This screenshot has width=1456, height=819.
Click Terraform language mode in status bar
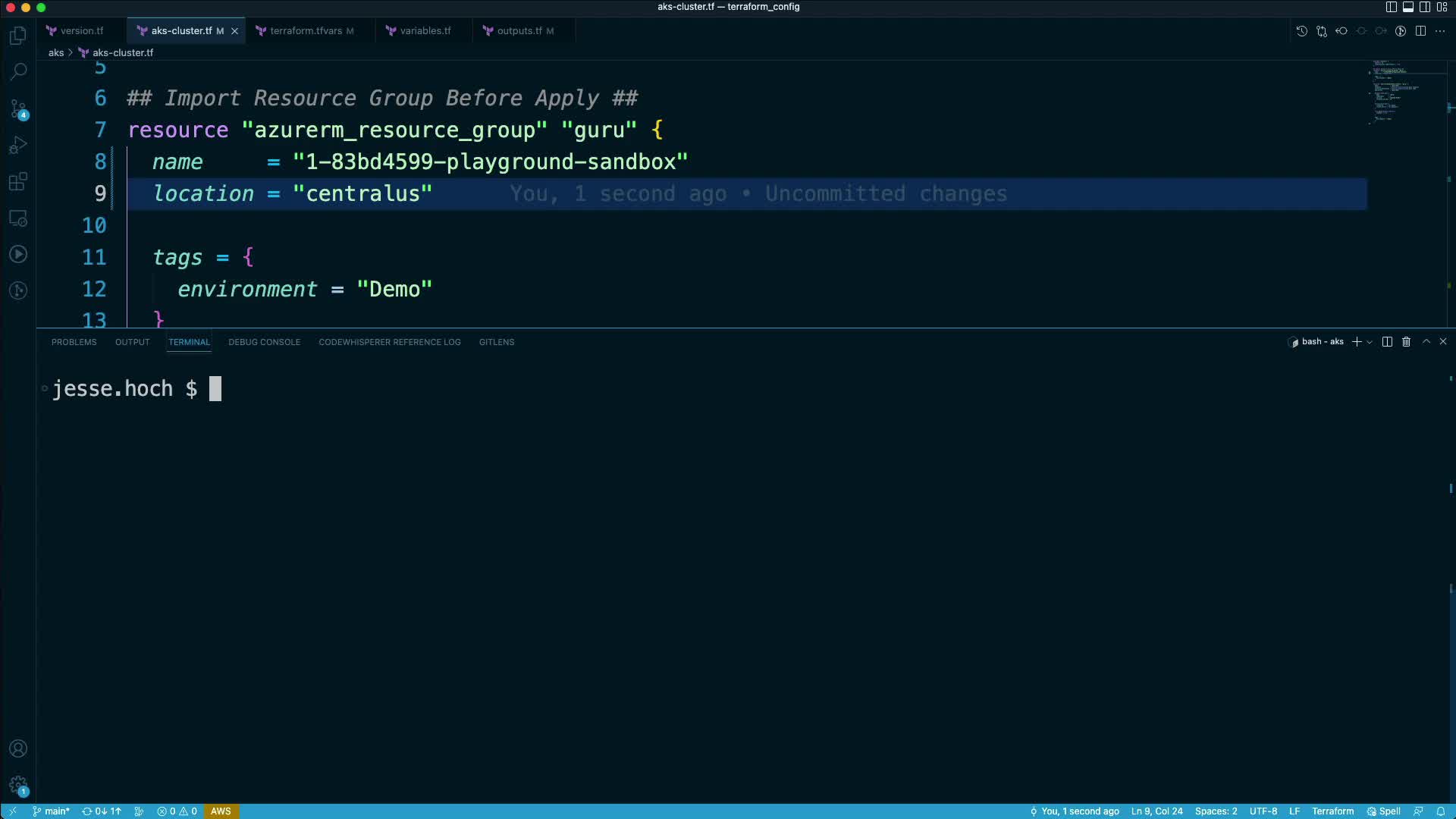tap(1332, 811)
